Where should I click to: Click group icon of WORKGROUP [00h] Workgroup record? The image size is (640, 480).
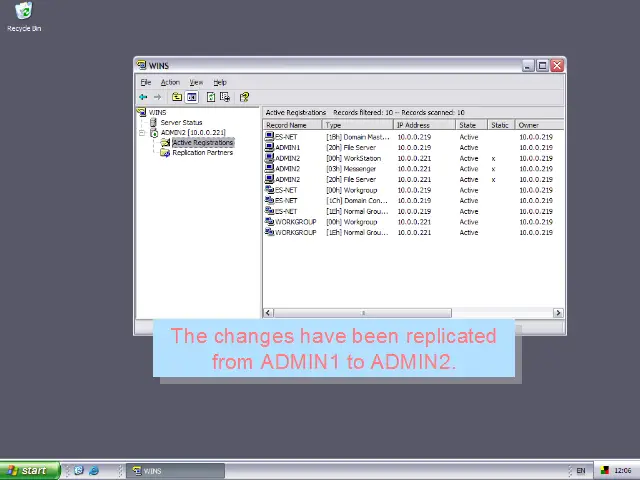pyautogui.click(x=269, y=221)
